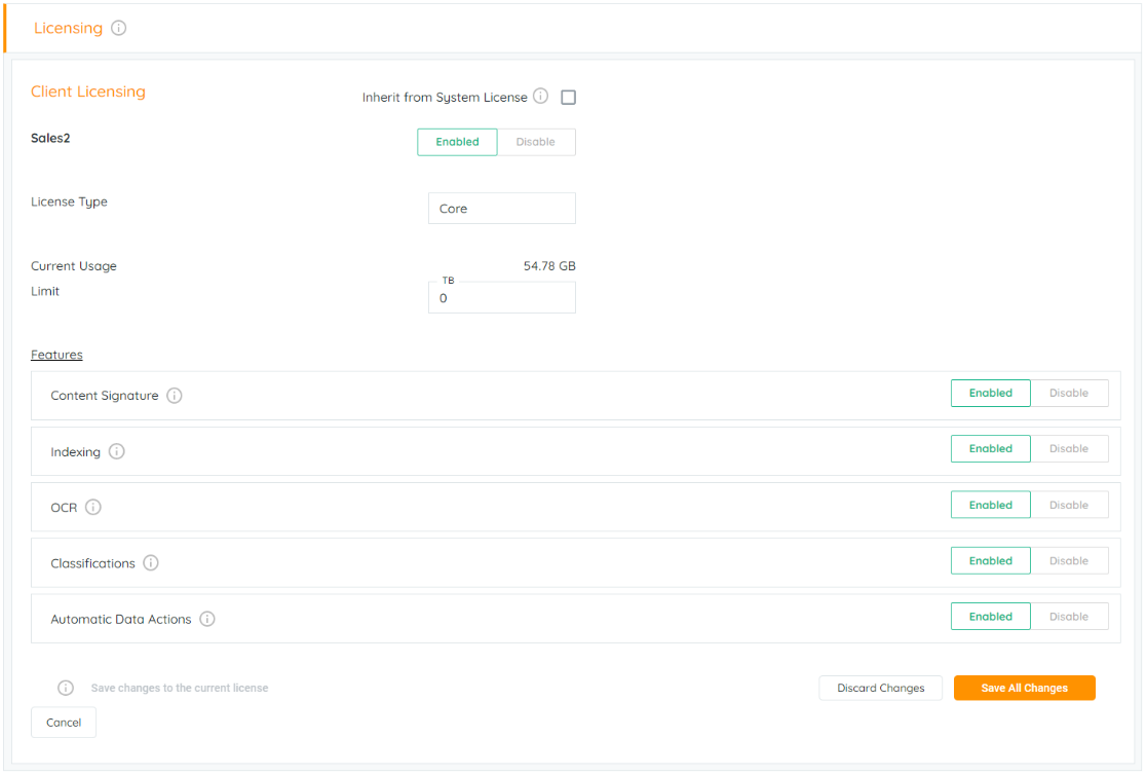
Task: Click the Discard Changes button
Action: point(880,688)
